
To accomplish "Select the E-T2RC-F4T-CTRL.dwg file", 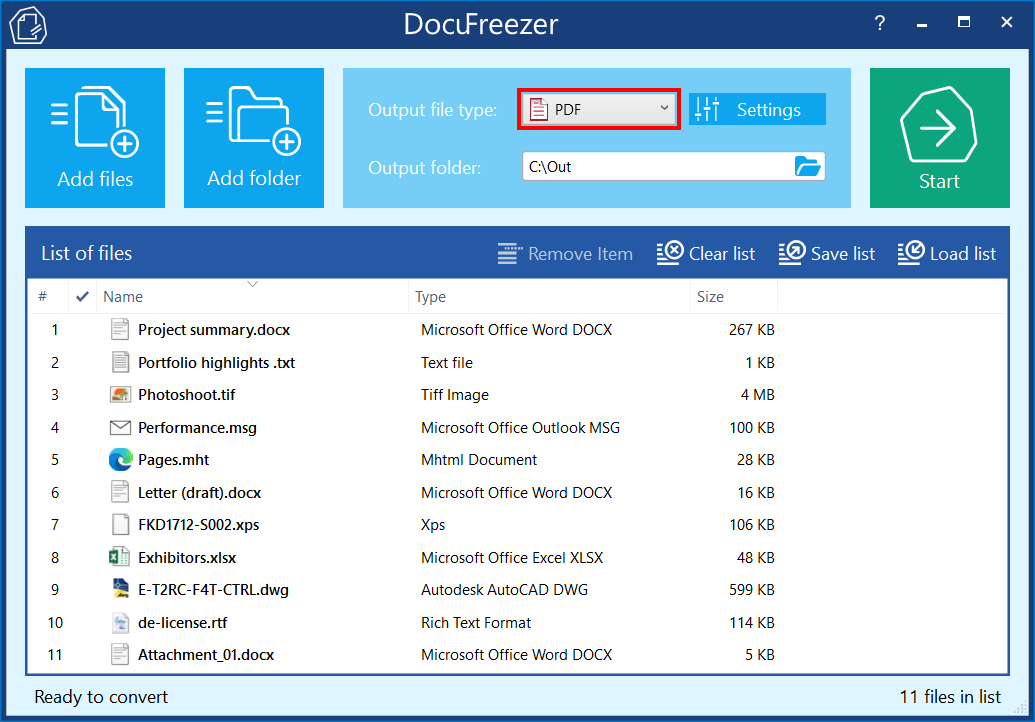I will [x=213, y=590].
